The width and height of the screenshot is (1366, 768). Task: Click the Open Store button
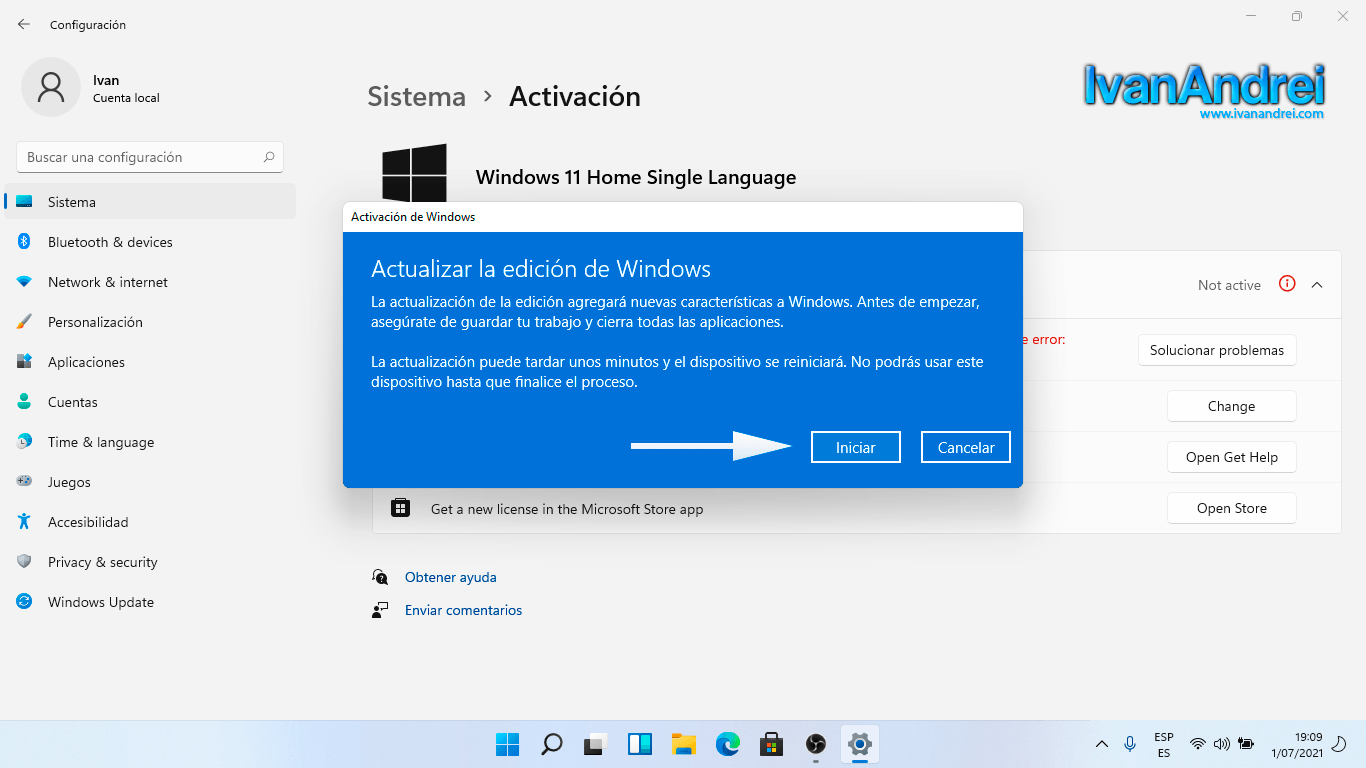tap(1231, 508)
